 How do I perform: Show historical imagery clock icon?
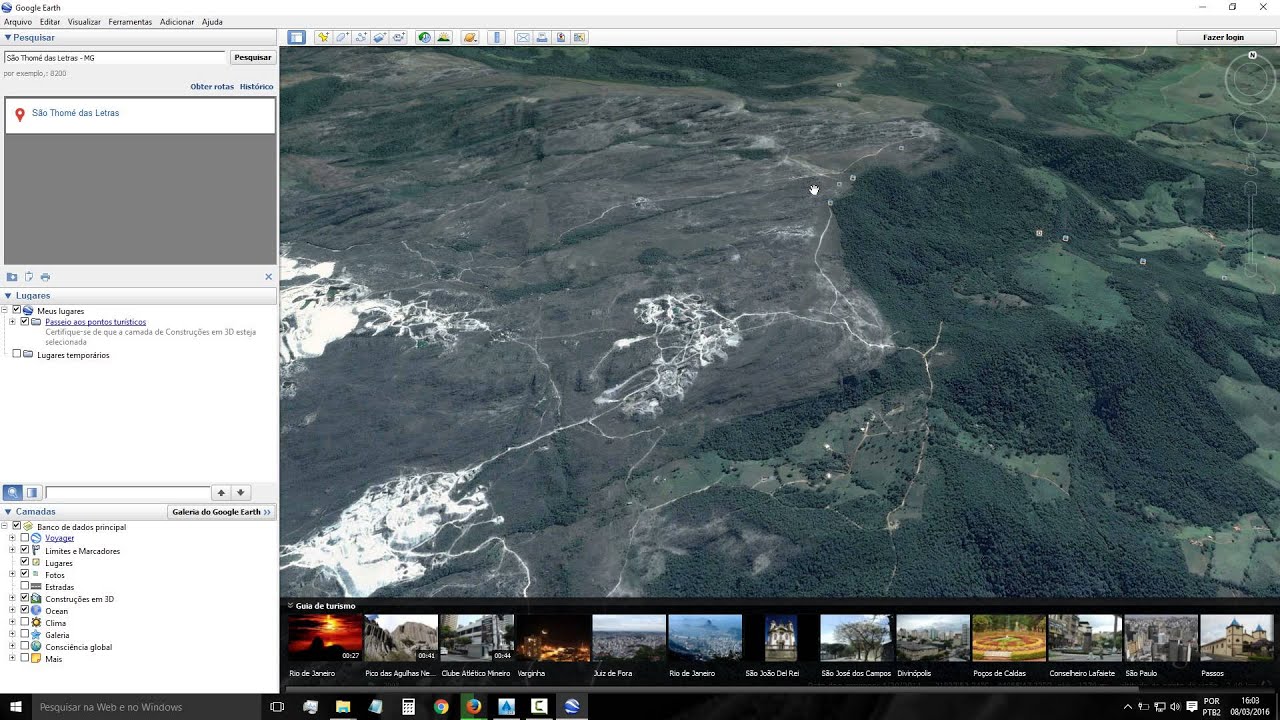click(x=424, y=37)
